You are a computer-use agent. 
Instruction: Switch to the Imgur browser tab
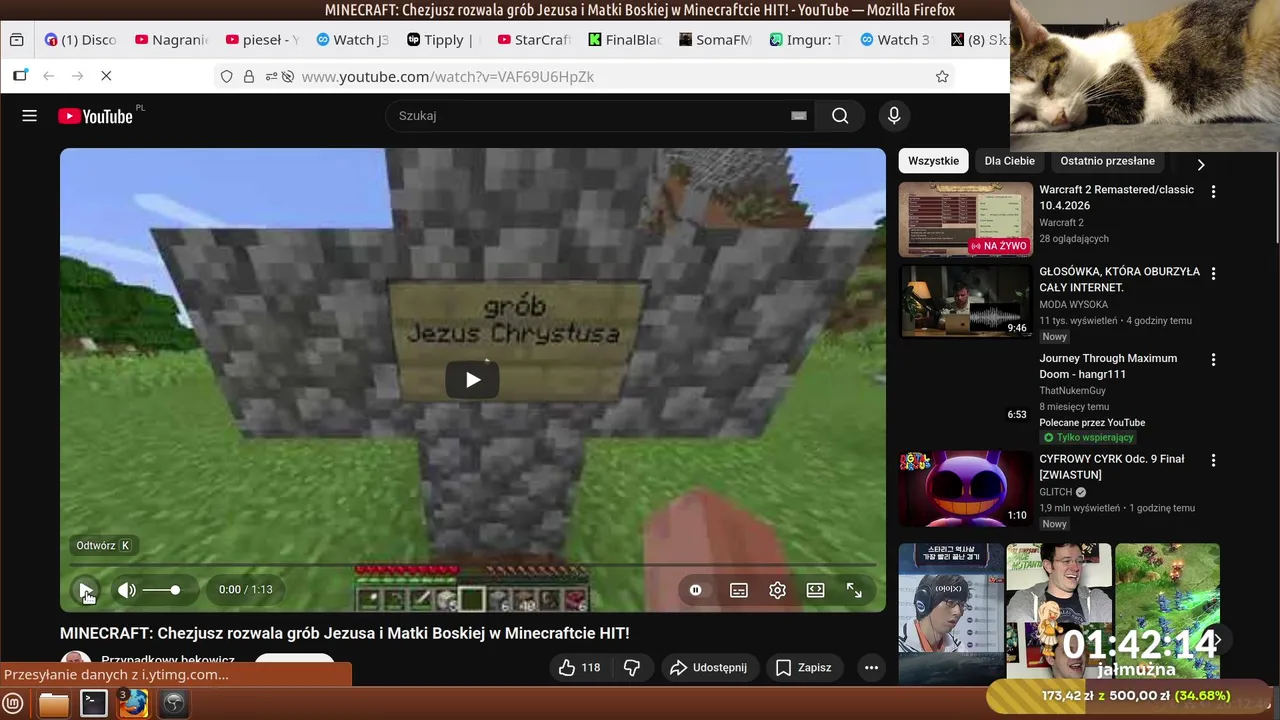pos(805,40)
